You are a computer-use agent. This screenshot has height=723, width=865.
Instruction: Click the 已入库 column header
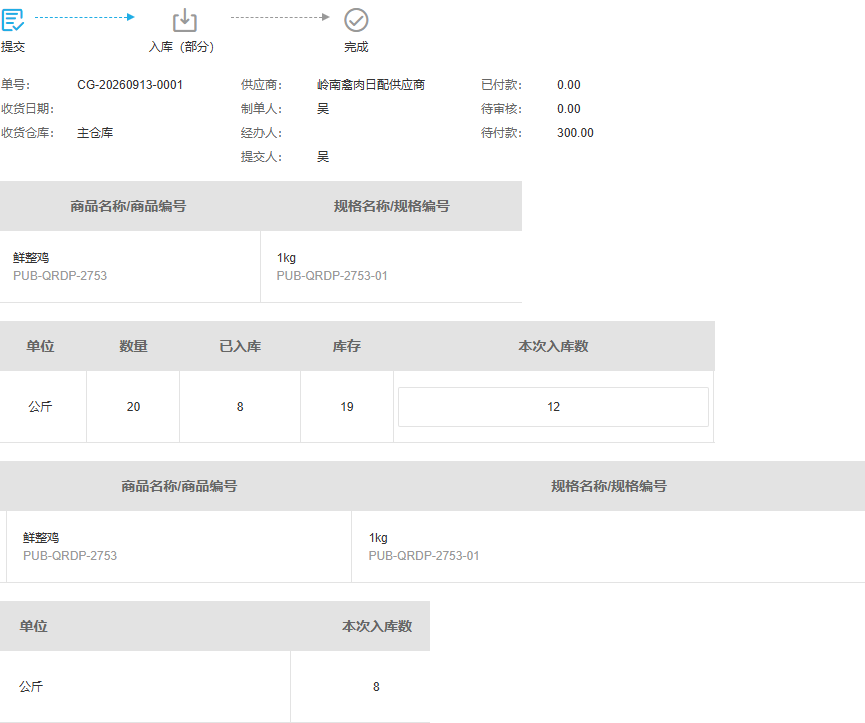[240, 346]
